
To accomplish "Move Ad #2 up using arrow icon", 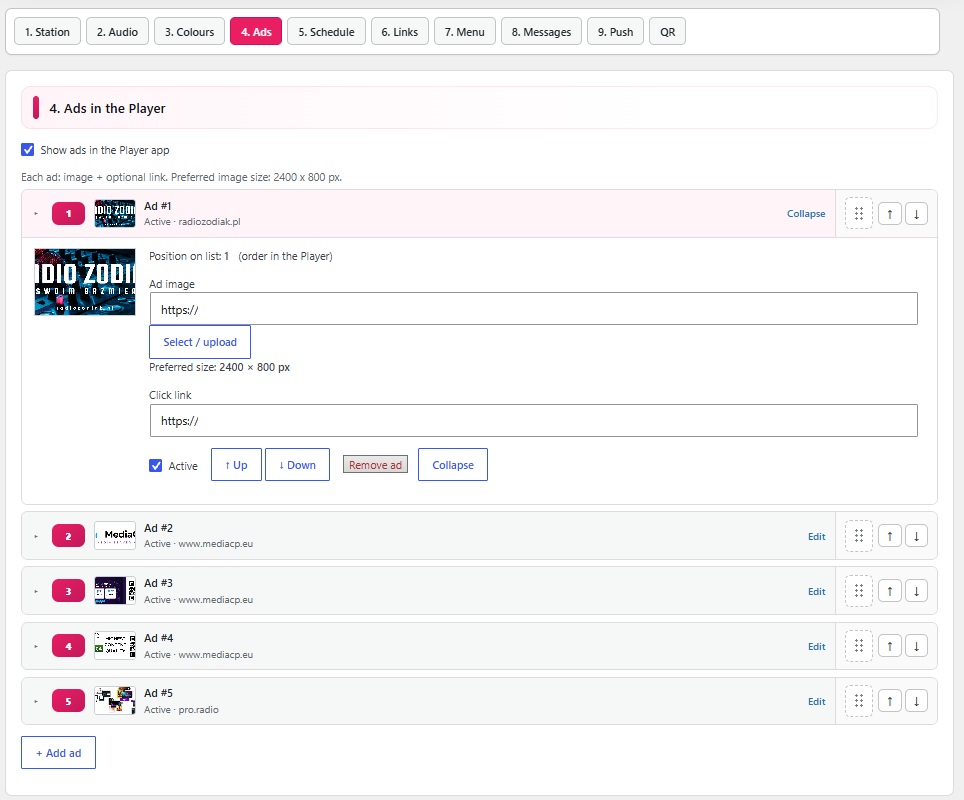I will [890, 536].
